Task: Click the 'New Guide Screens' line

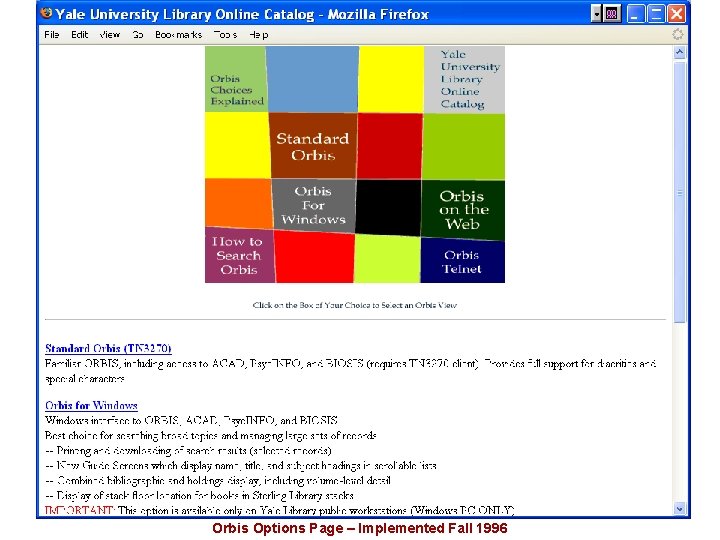Action: tap(241, 465)
